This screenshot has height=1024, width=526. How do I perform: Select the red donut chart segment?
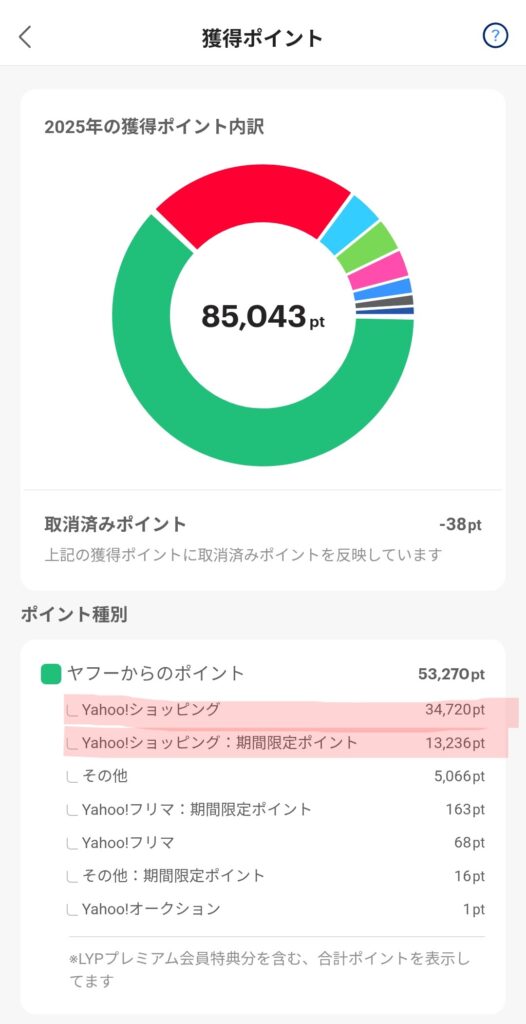pyautogui.click(x=255, y=200)
